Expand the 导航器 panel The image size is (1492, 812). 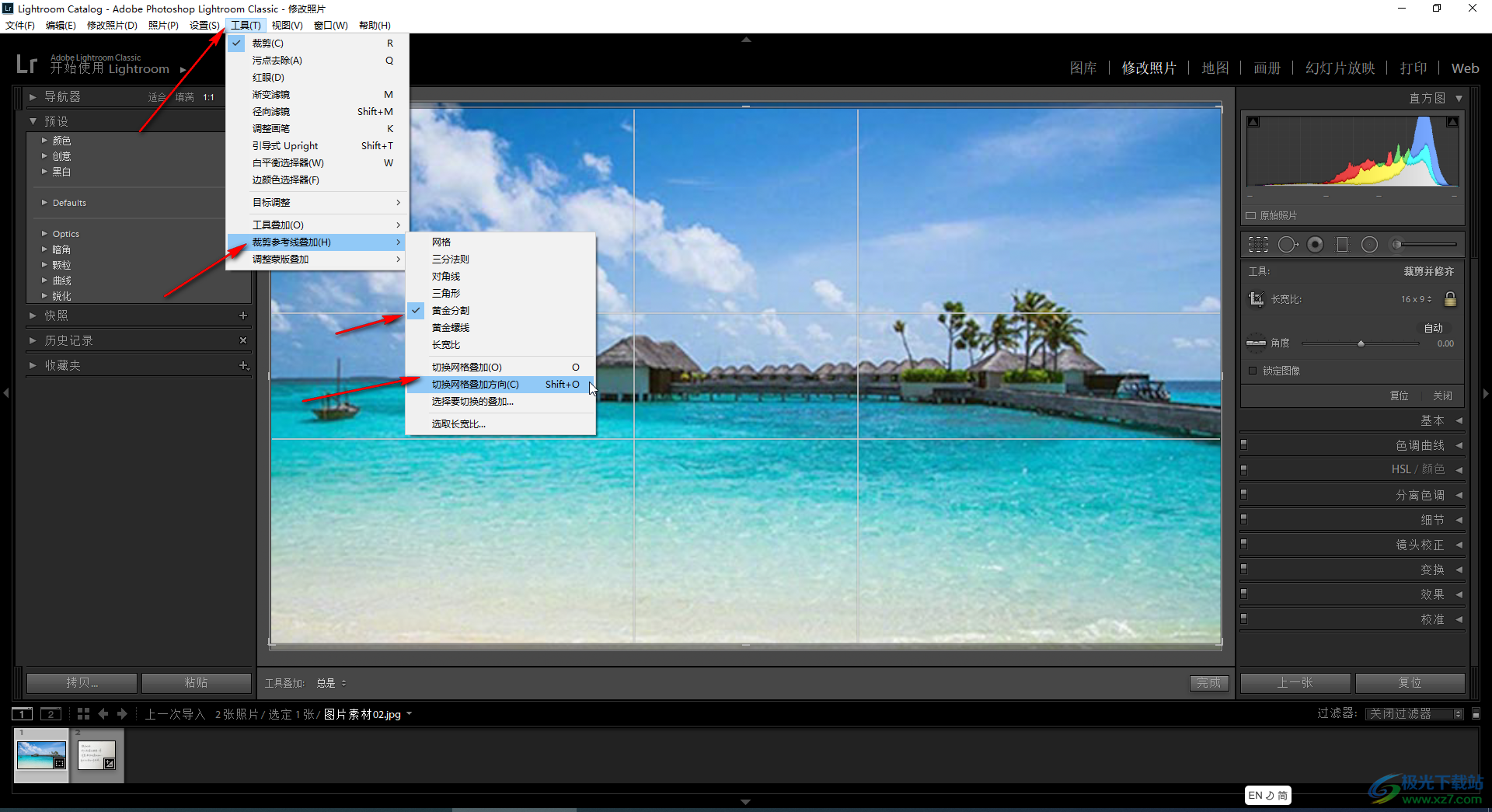point(33,97)
